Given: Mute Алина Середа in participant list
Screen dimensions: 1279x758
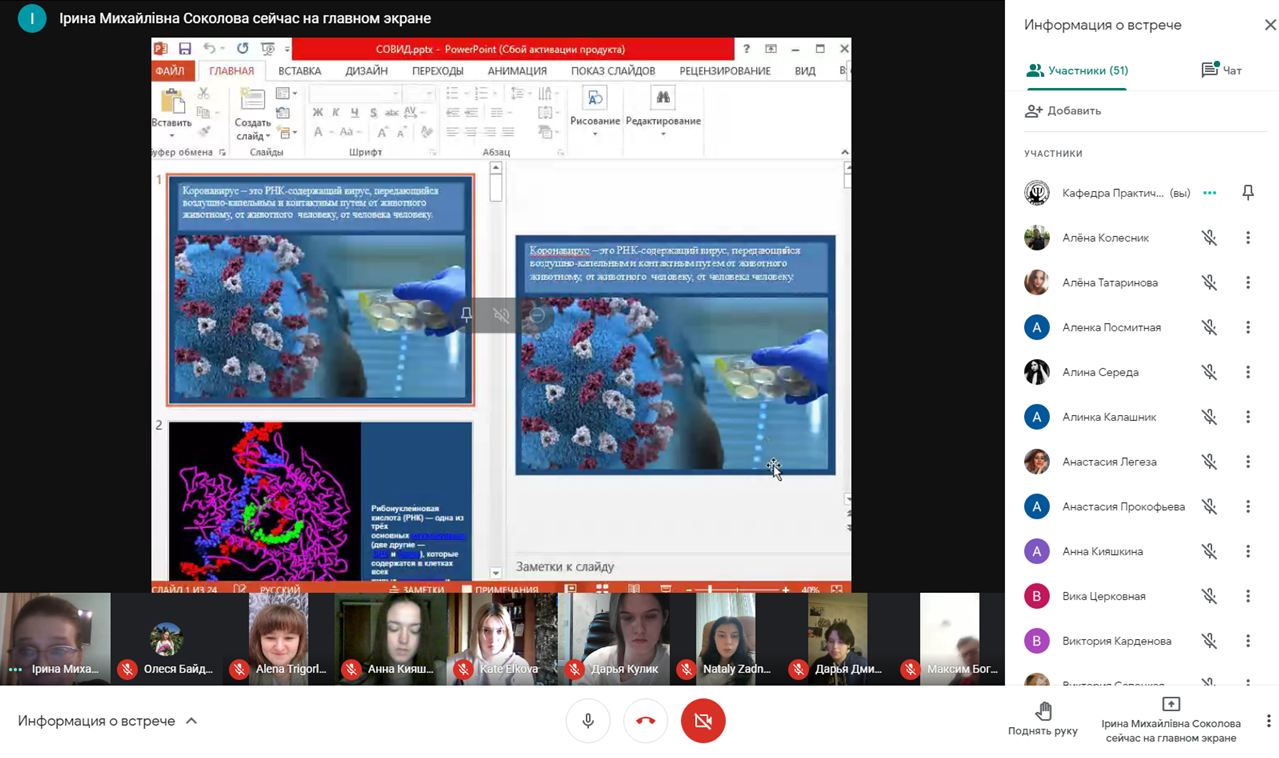Looking at the screenshot, I should click(x=1209, y=372).
